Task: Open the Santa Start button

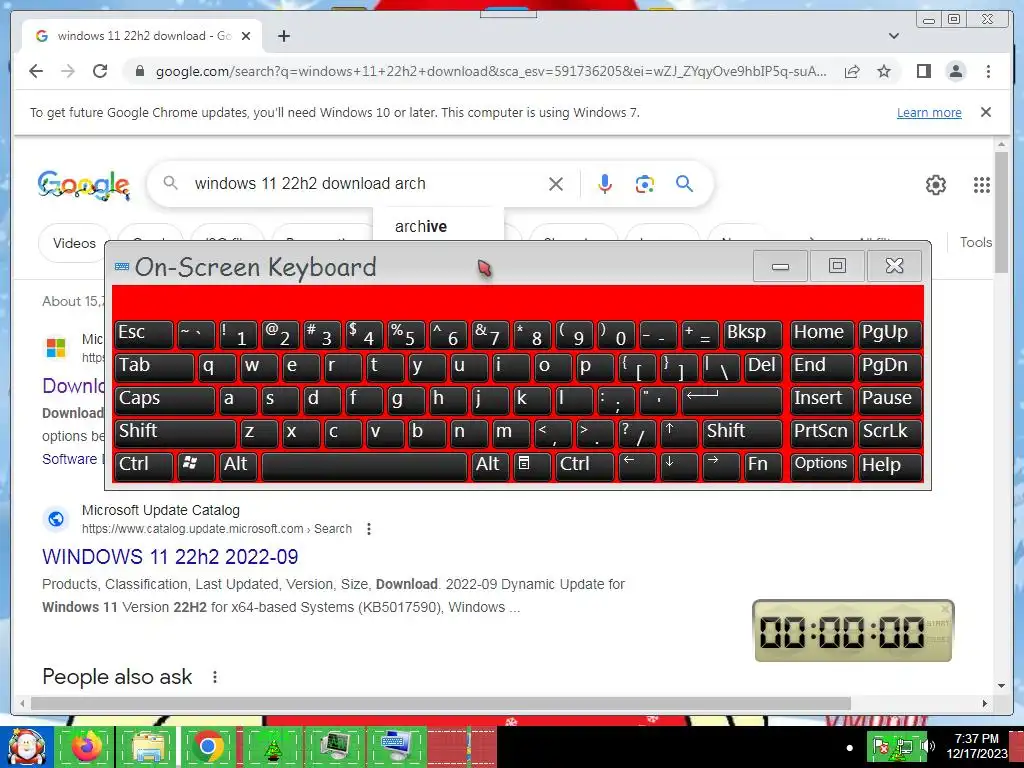Action: (25, 746)
